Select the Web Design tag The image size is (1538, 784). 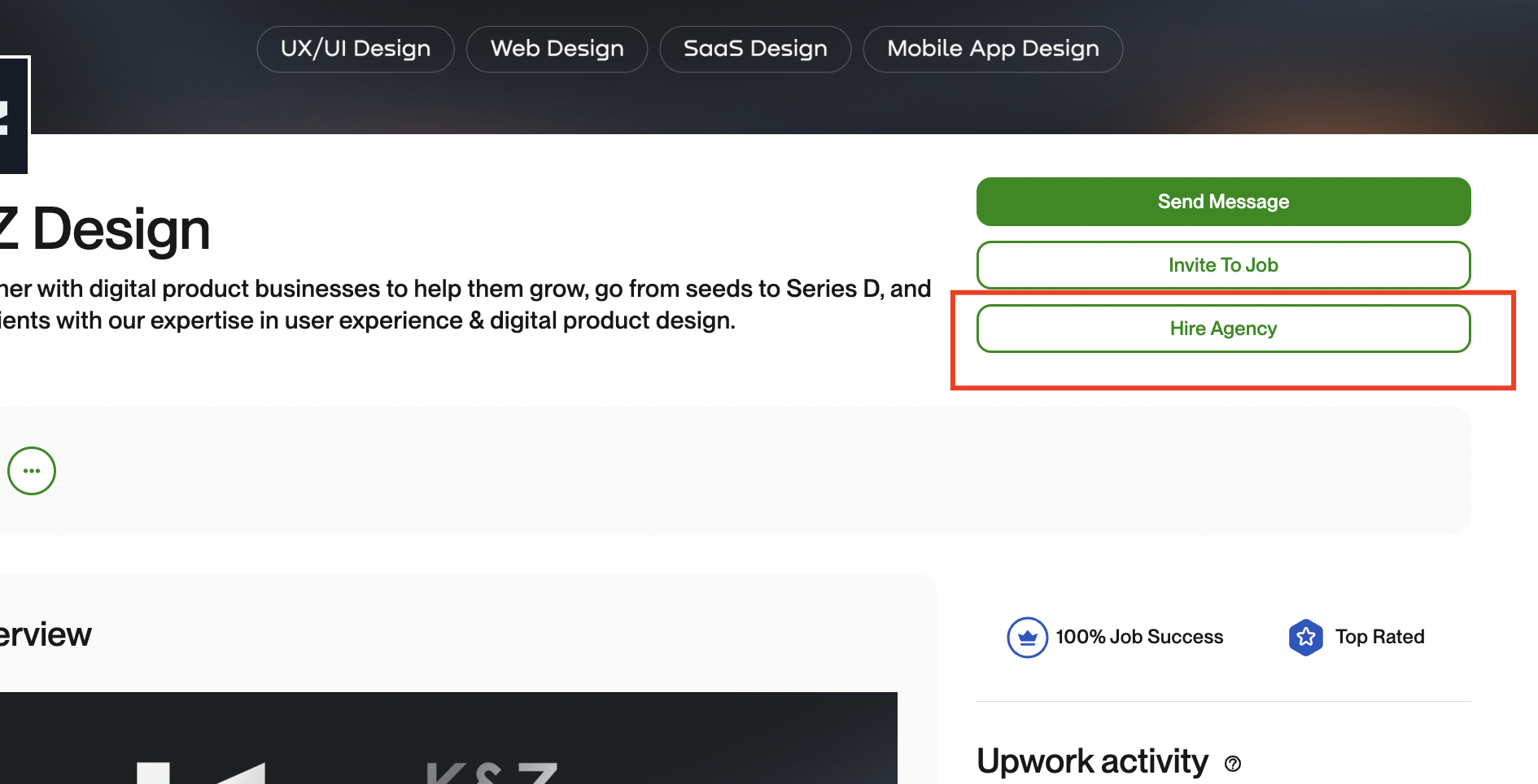(557, 49)
